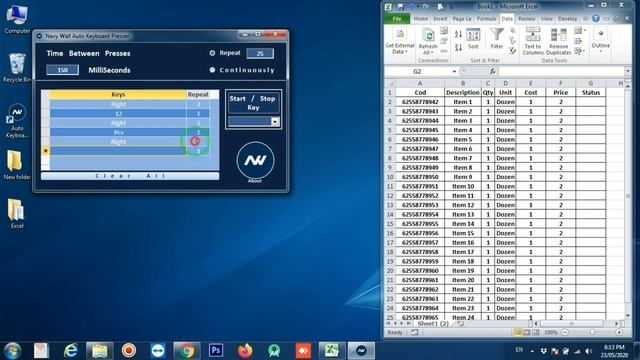The image size is (640, 360).
Task: Toggle the Filter funnel in Excel
Action: pos(497,39)
